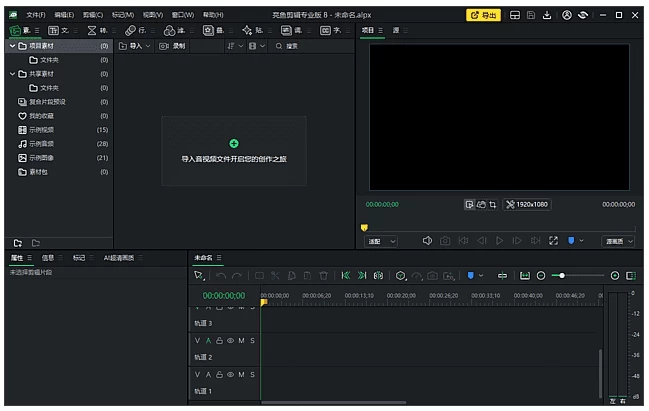
Task: Click the media 搜索 search field
Action: (x=312, y=46)
